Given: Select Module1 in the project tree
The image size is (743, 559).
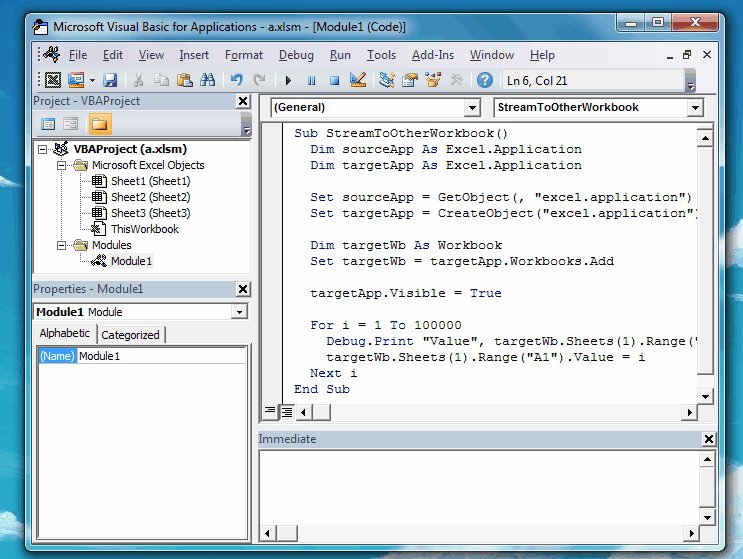Looking at the screenshot, I should point(131,261).
